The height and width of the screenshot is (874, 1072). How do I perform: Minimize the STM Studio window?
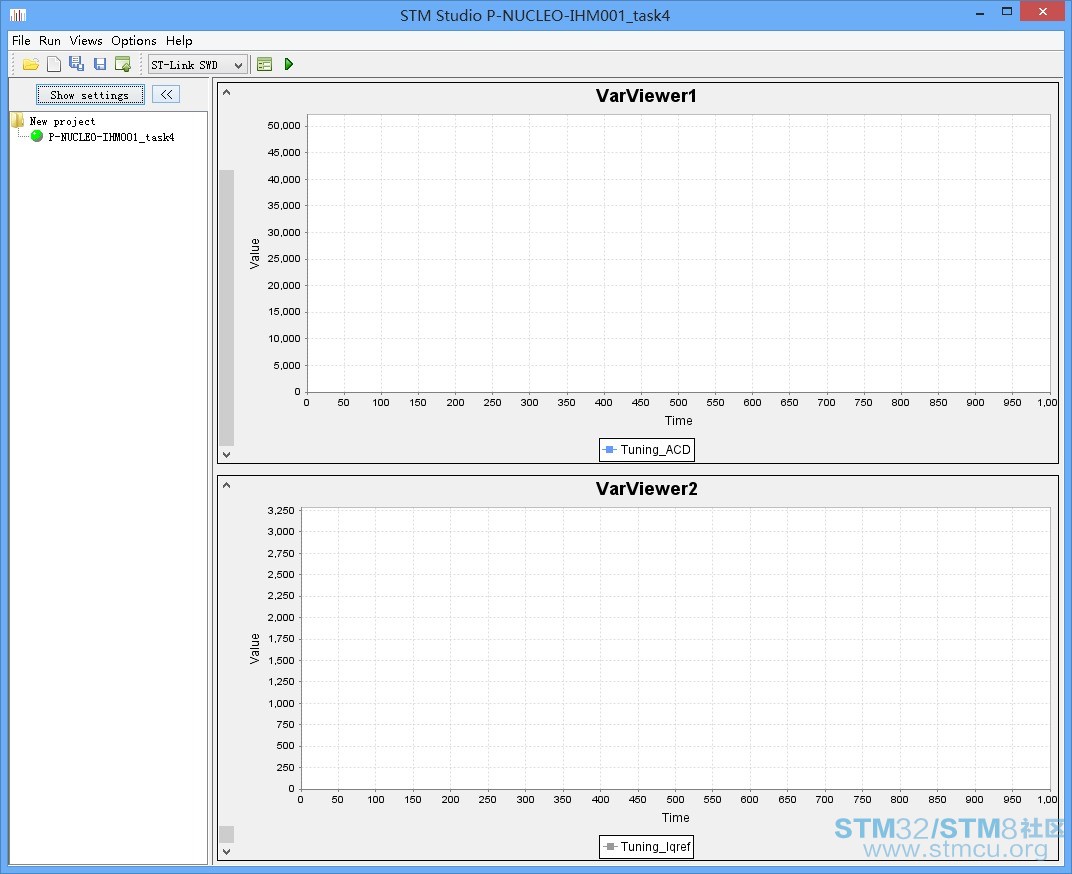point(980,14)
